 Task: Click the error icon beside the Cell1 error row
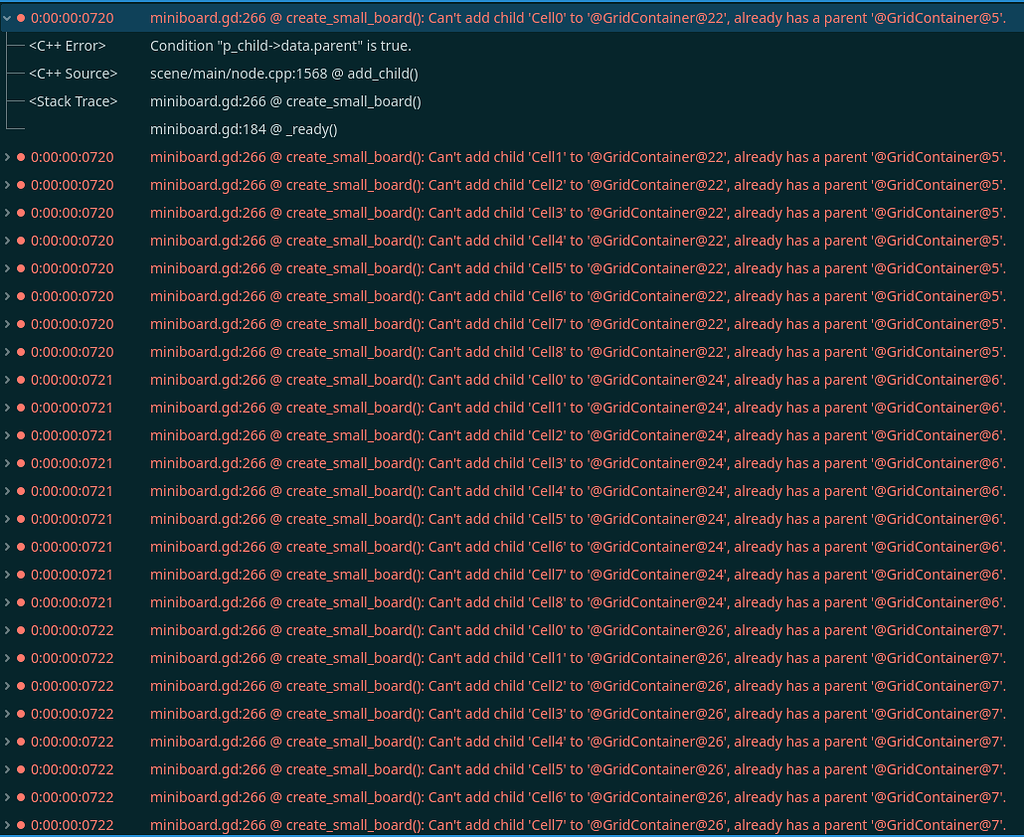coord(22,157)
